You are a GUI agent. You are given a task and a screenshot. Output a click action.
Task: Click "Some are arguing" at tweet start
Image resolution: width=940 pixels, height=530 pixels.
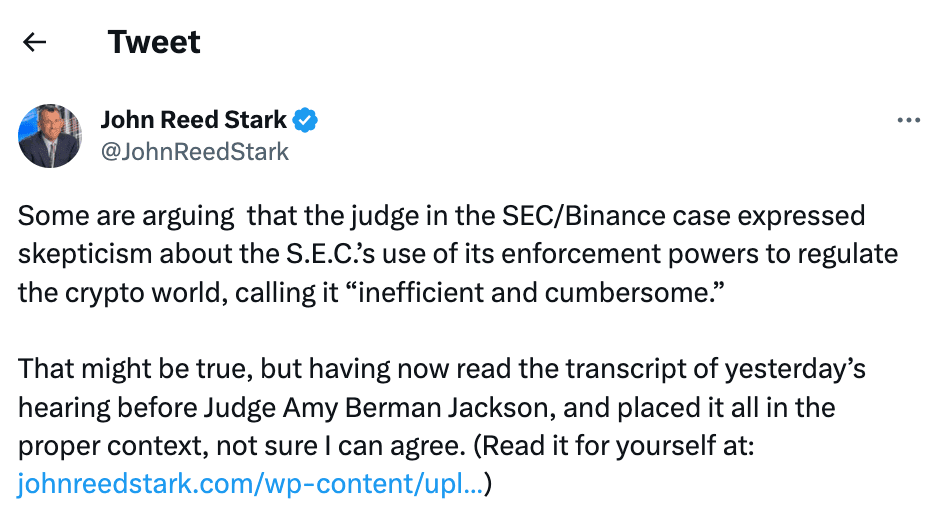pos(126,216)
